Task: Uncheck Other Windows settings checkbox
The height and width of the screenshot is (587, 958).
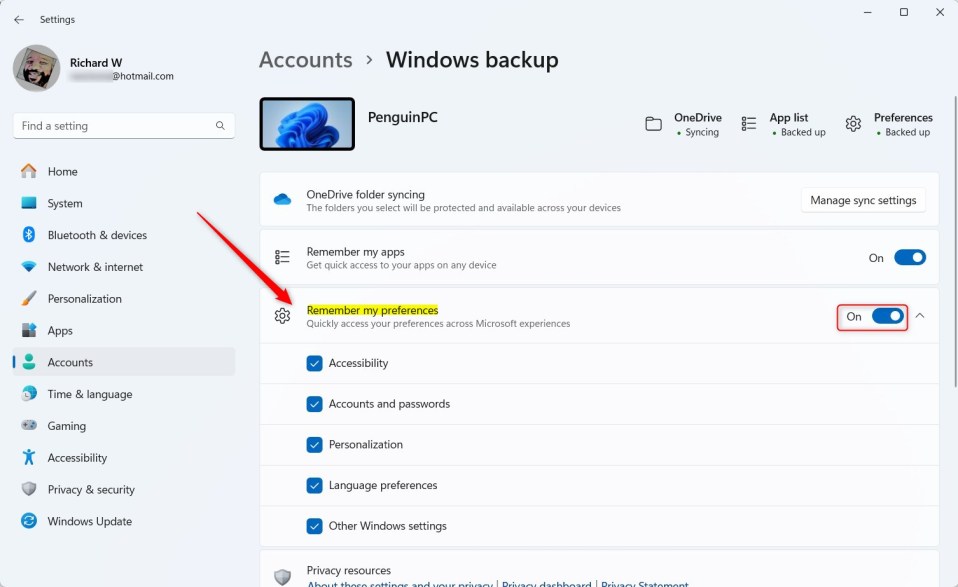Action: point(314,526)
